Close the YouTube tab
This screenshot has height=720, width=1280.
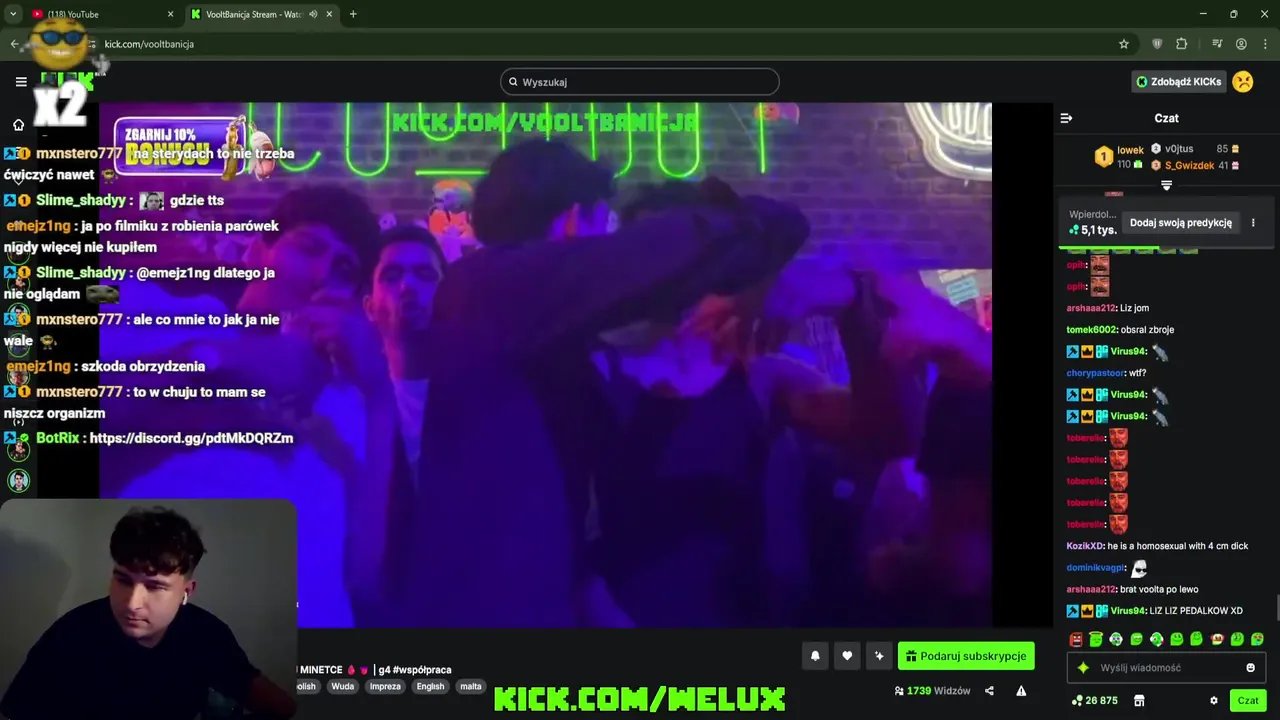[170, 14]
